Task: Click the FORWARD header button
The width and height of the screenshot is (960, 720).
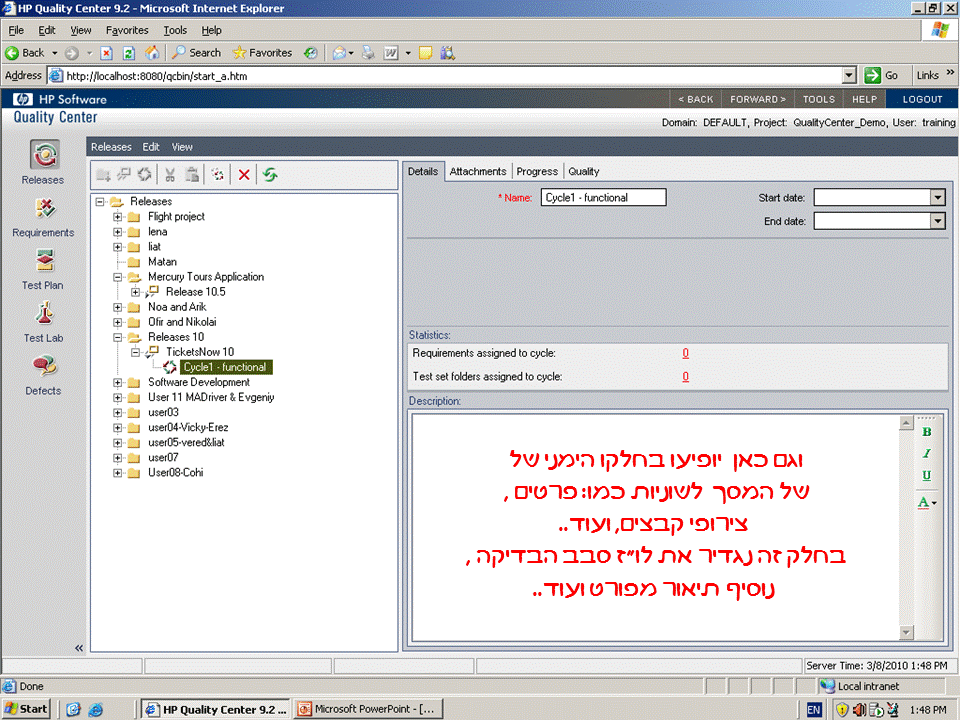Action: tap(757, 99)
